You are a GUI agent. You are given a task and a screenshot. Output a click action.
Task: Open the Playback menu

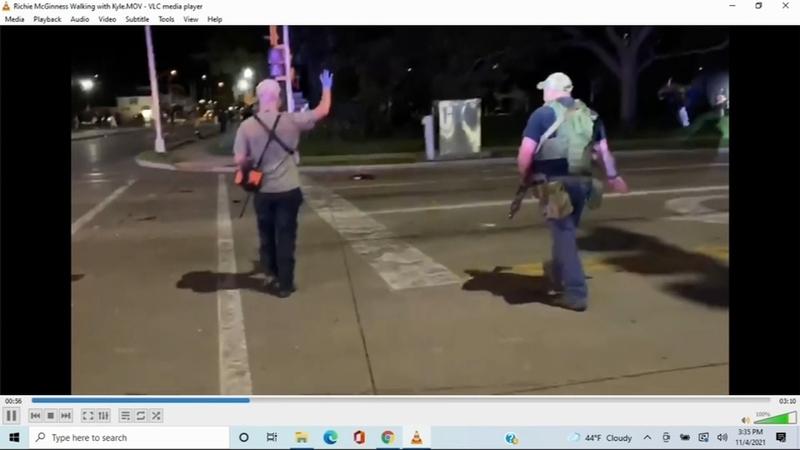47,19
